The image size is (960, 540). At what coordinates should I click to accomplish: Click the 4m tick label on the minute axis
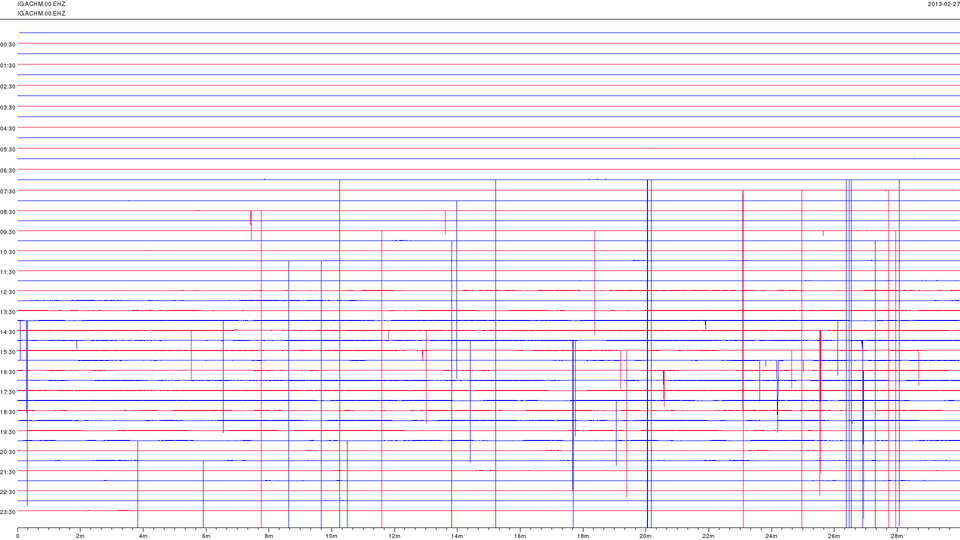[x=143, y=536]
